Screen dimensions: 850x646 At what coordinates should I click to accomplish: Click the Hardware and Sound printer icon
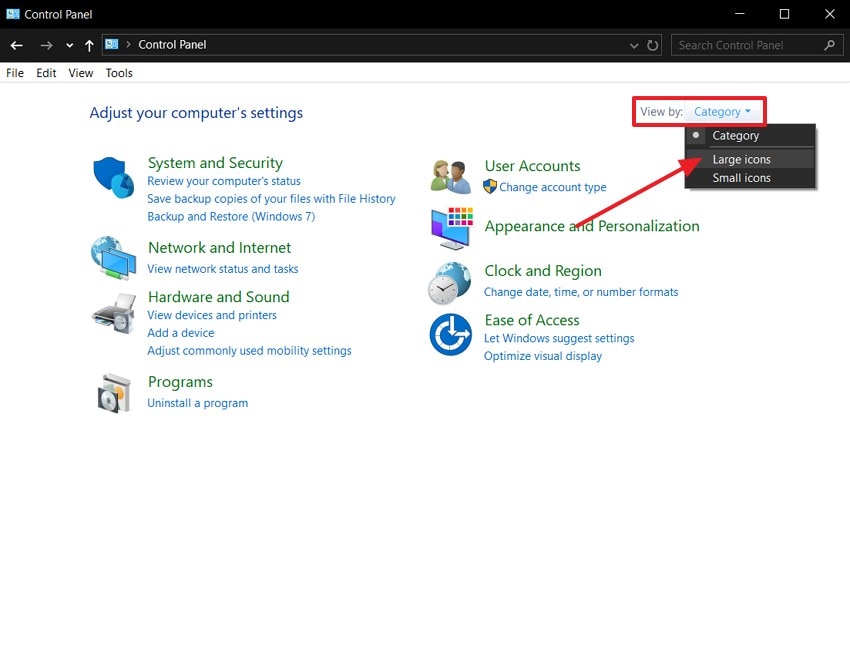(114, 314)
